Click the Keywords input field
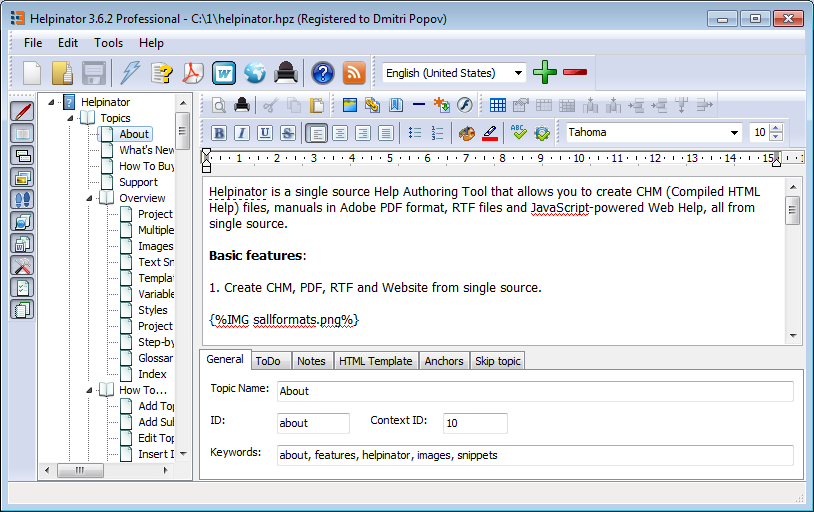Image resolution: width=814 pixels, height=512 pixels. coord(534,455)
